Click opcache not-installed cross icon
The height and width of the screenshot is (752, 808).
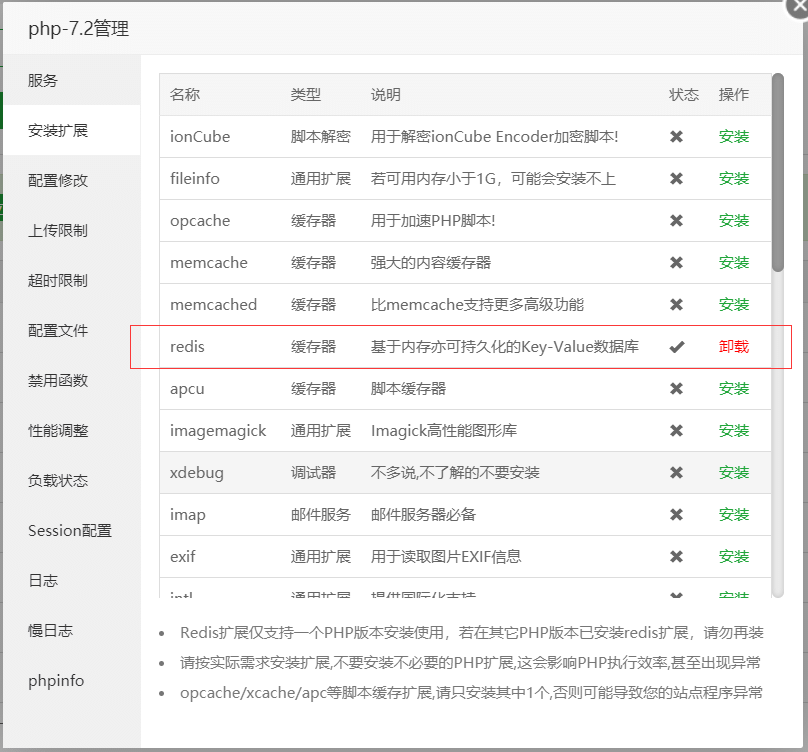(676, 221)
